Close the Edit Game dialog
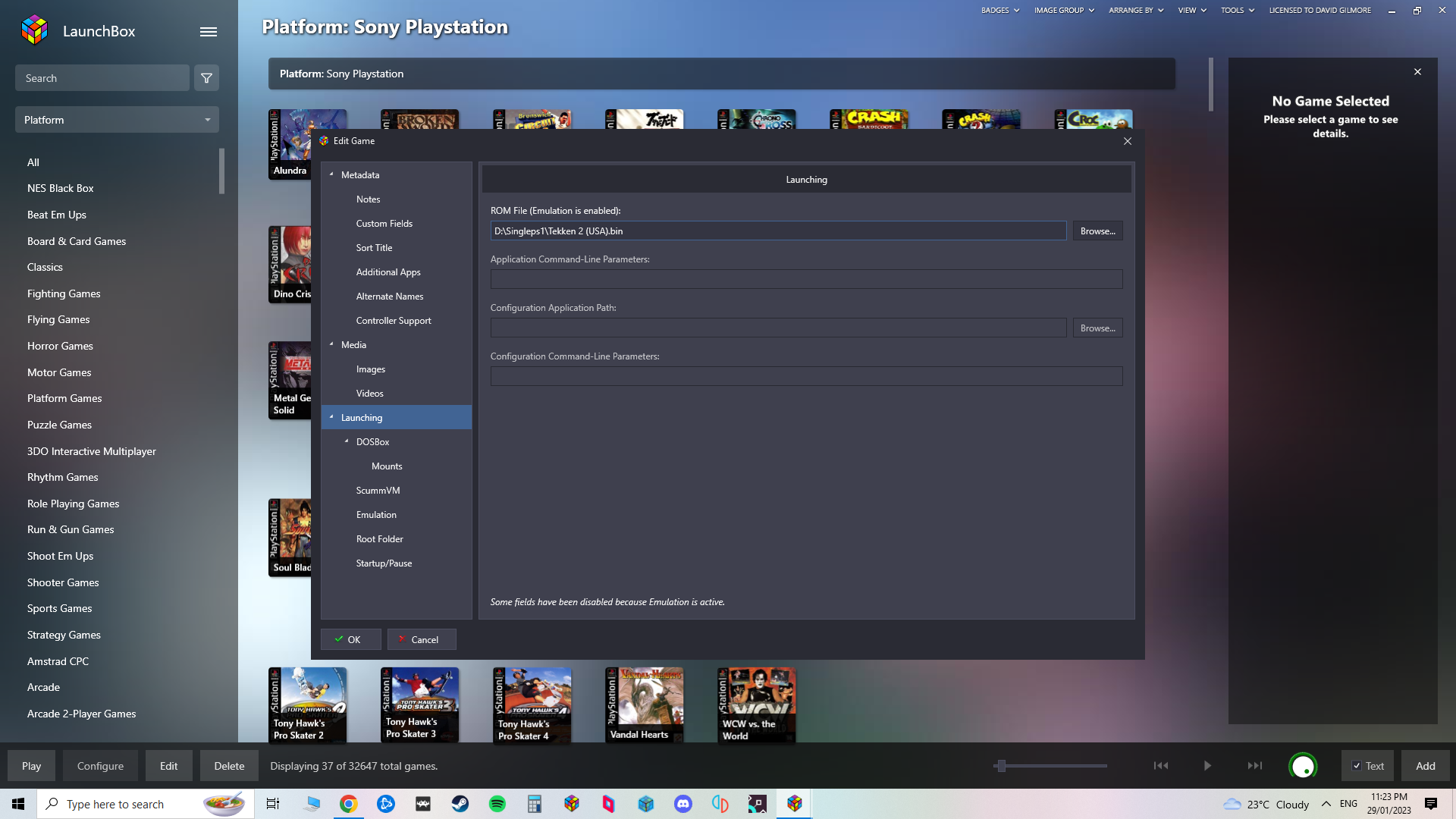The width and height of the screenshot is (1456, 819). (1128, 141)
